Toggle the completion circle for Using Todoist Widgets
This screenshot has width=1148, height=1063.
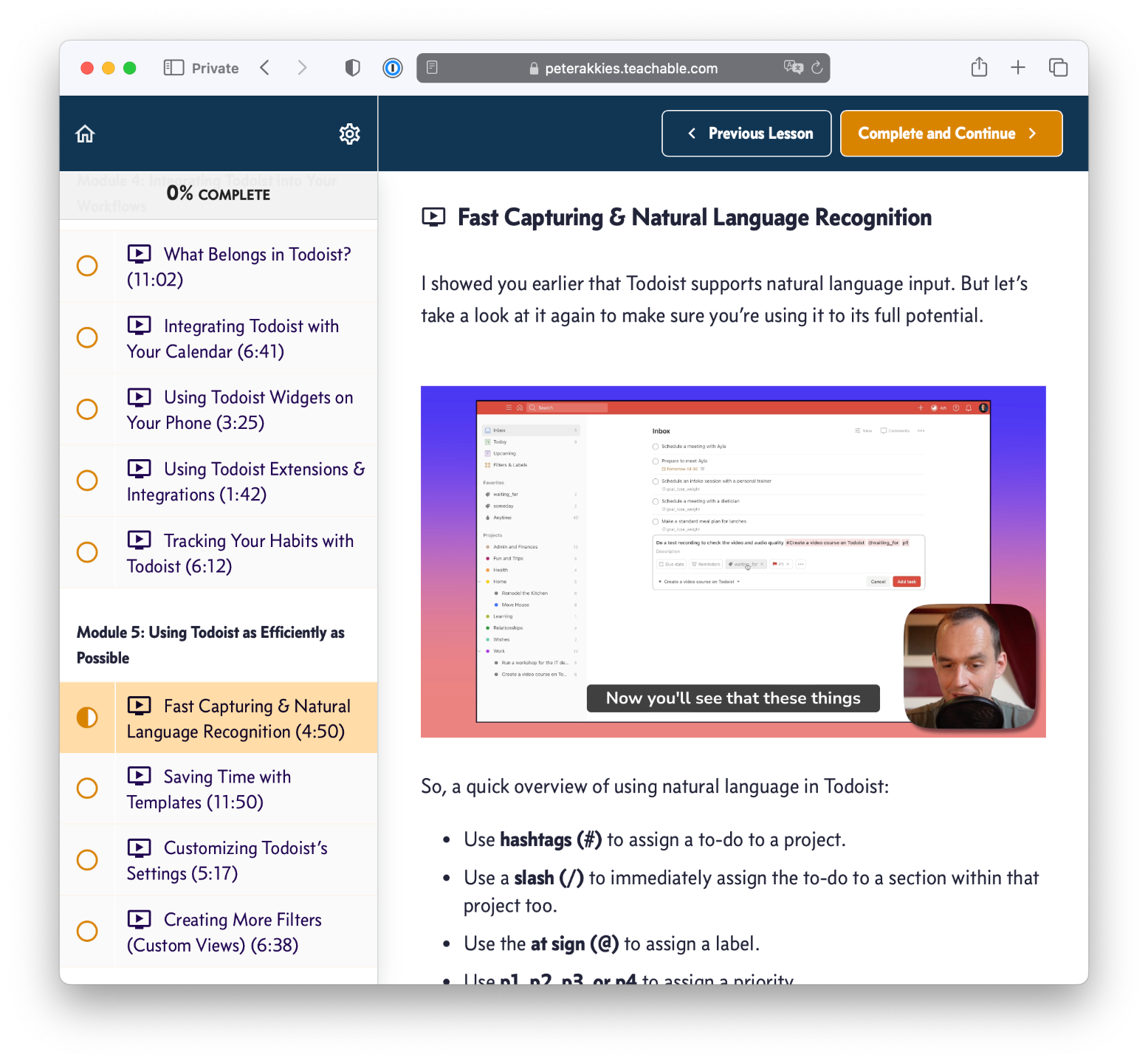click(87, 409)
